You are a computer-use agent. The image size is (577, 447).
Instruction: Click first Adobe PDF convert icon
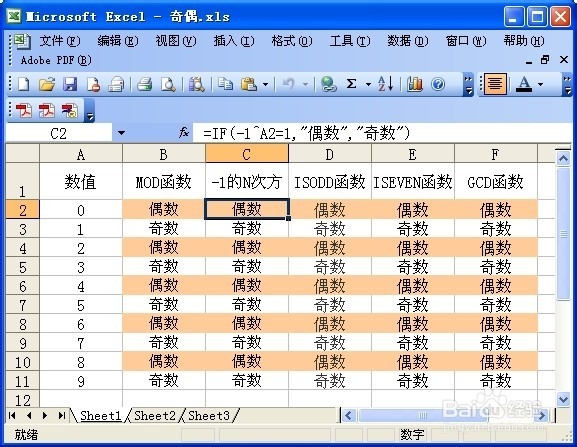24,110
